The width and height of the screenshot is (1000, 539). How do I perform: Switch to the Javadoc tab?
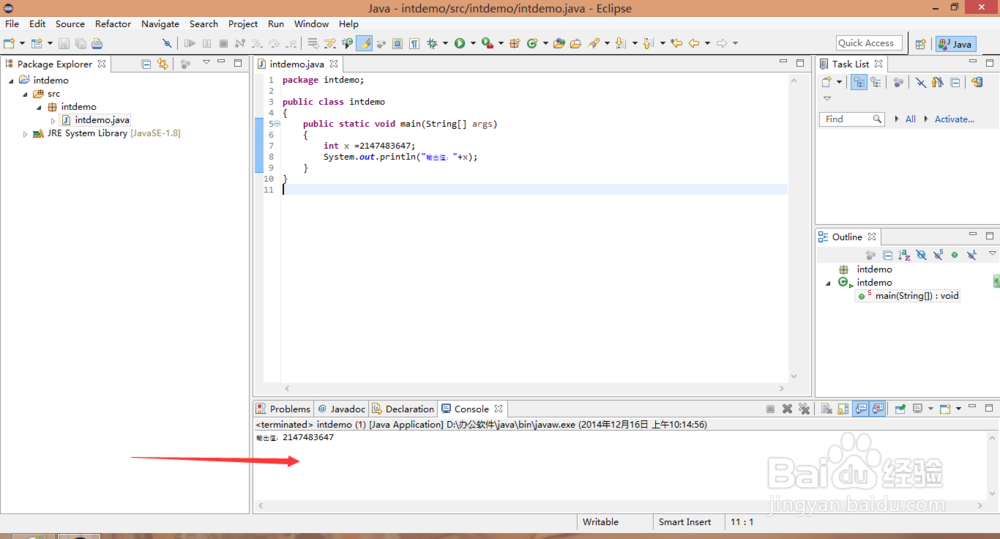click(341, 409)
